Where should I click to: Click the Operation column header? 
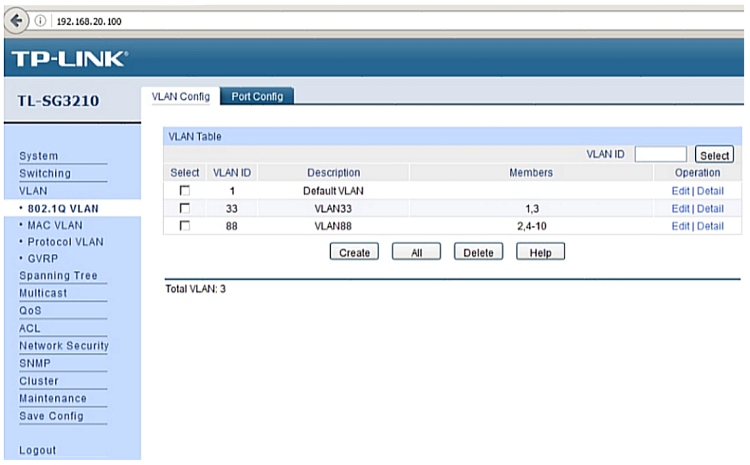tap(697, 172)
